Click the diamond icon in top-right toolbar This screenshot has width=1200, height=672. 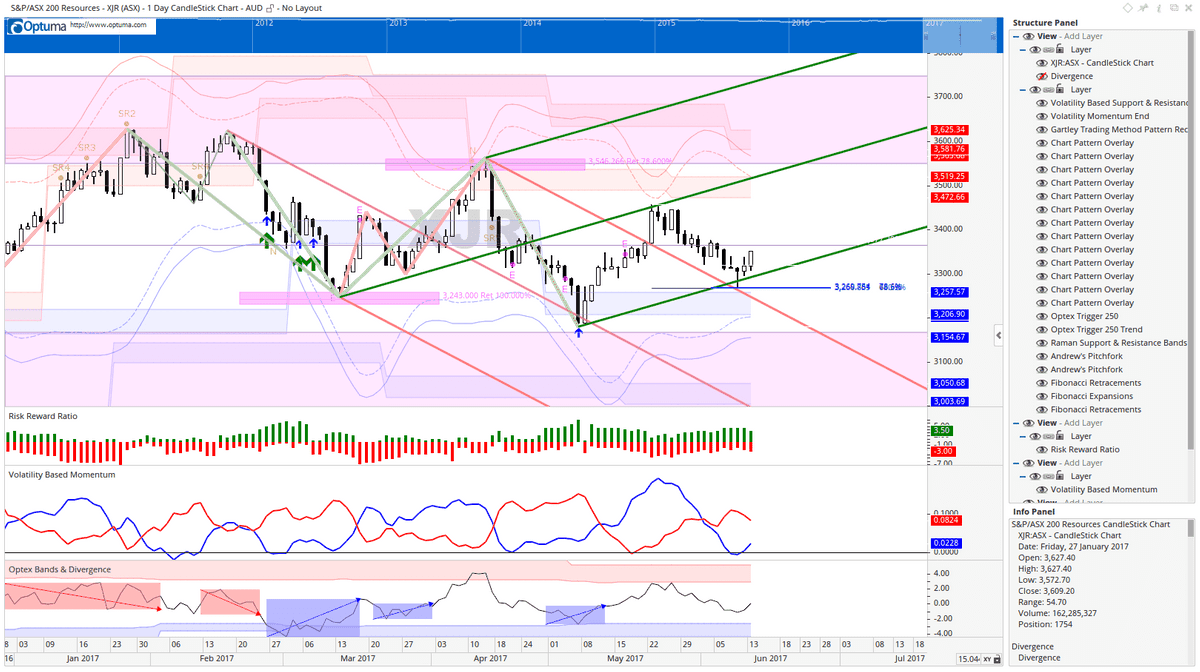(x=1128, y=7)
